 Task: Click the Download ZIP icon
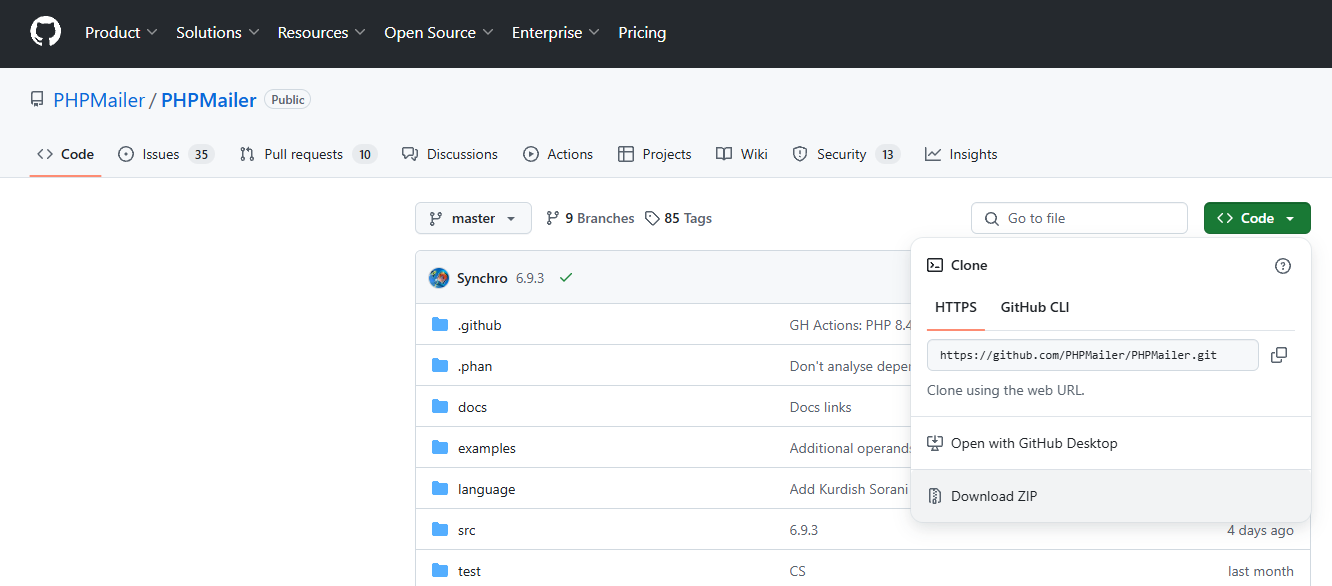click(935, 496)
